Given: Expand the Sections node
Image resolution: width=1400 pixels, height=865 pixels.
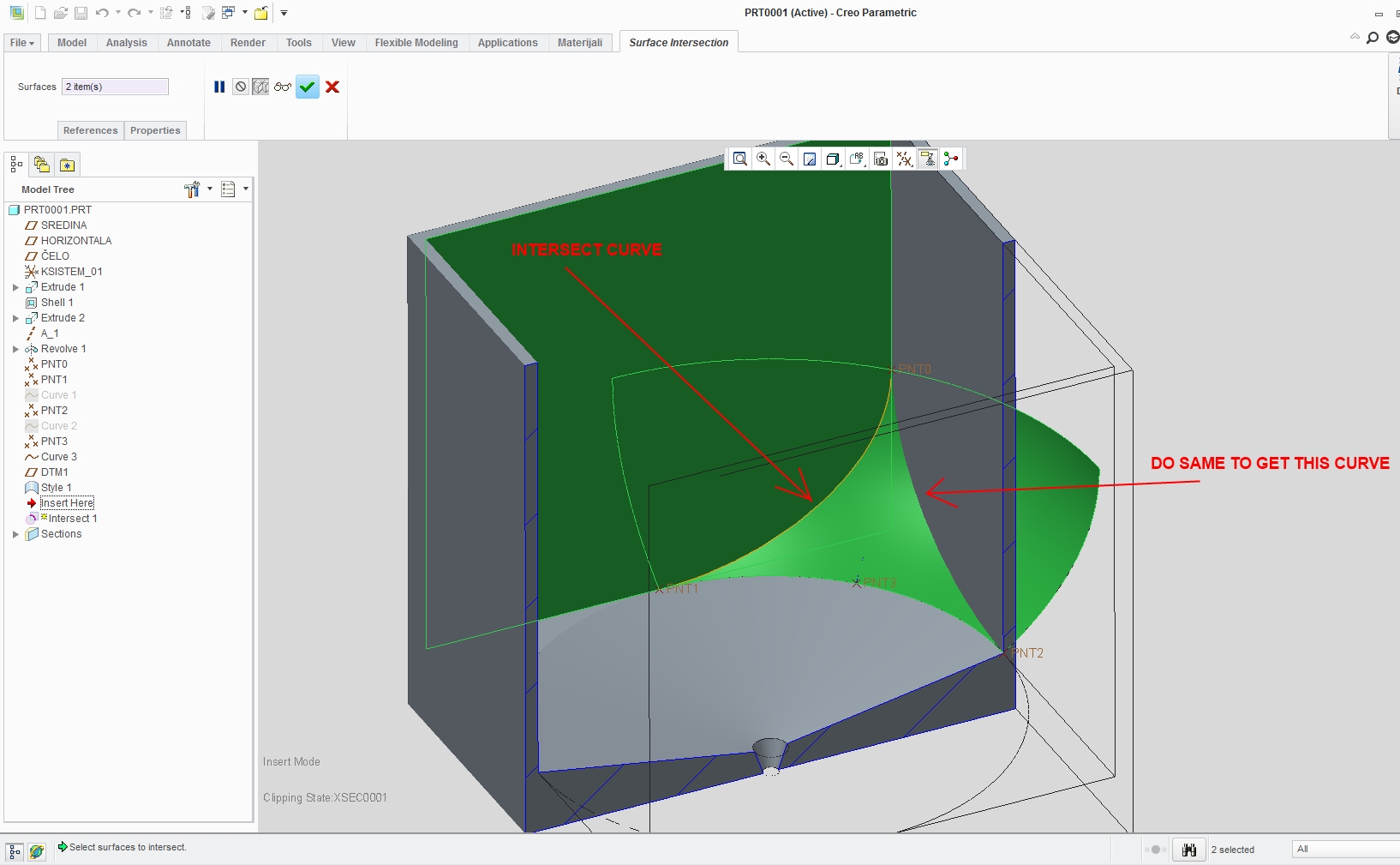Looking at the screenshot, I should coord(15,534).
